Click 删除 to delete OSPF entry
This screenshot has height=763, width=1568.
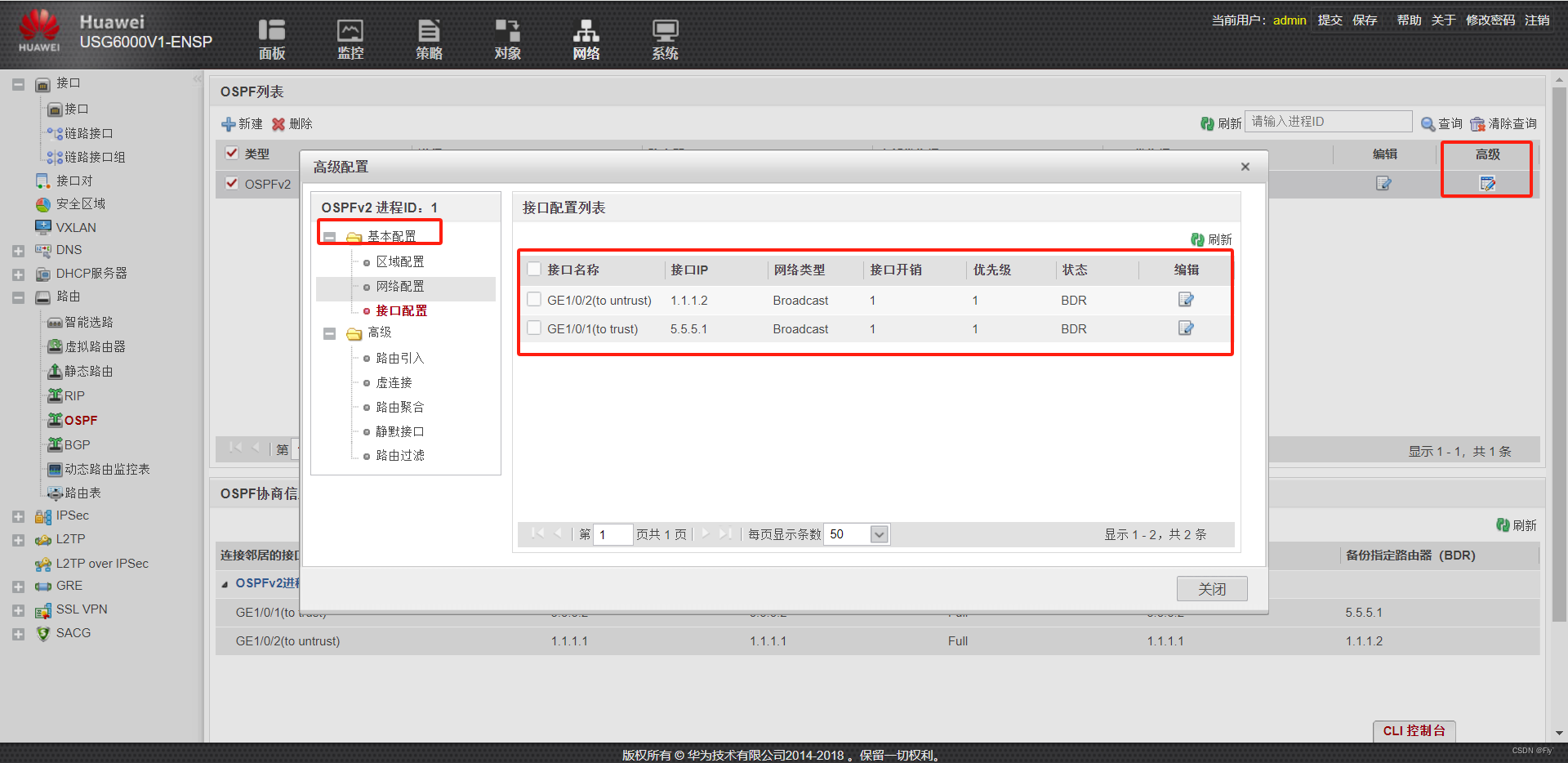[292, 124]
